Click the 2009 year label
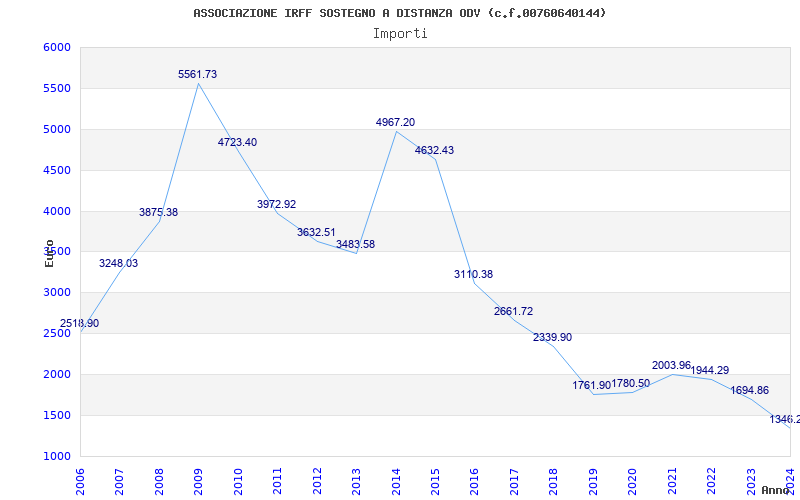800x500 pixels. tap(198, 481)
